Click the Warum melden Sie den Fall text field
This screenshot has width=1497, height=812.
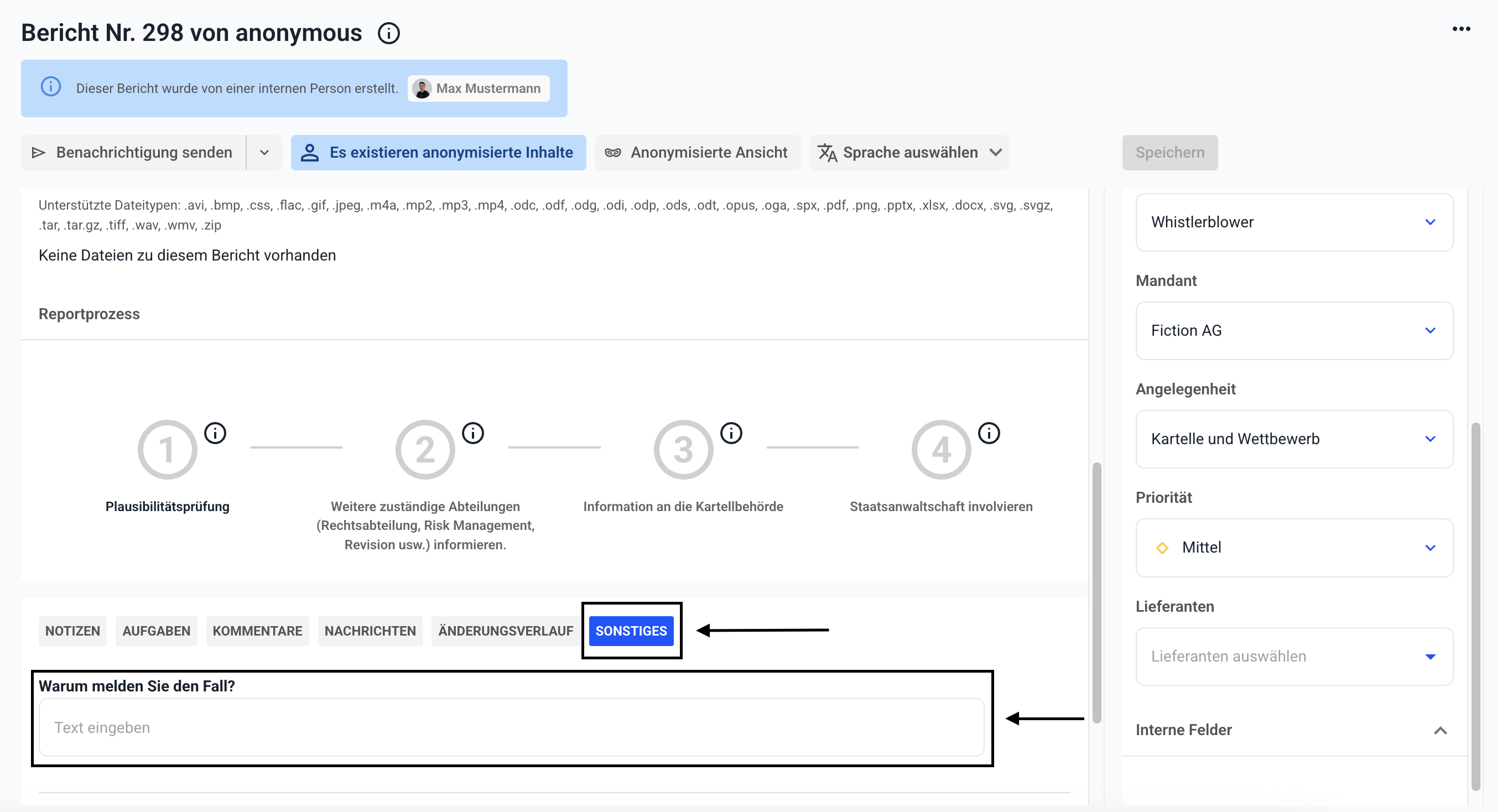pos(511,727)
